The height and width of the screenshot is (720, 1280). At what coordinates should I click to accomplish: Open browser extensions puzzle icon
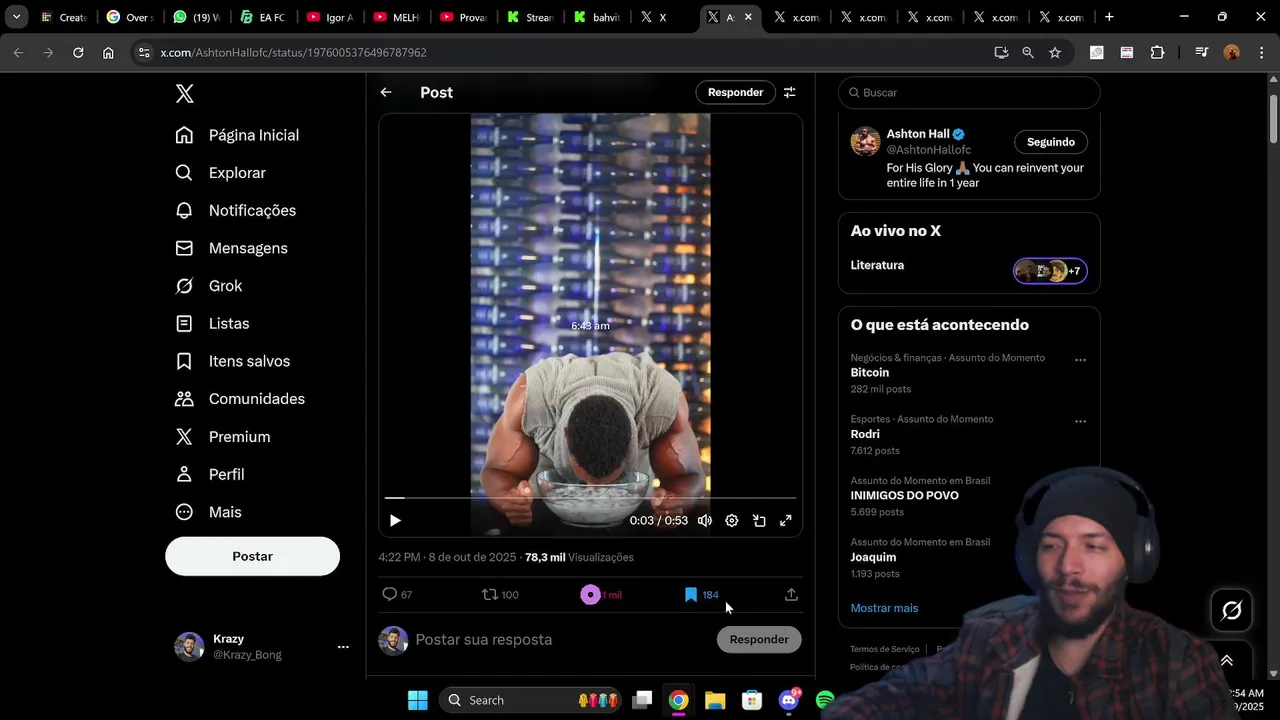(1157, 52)
